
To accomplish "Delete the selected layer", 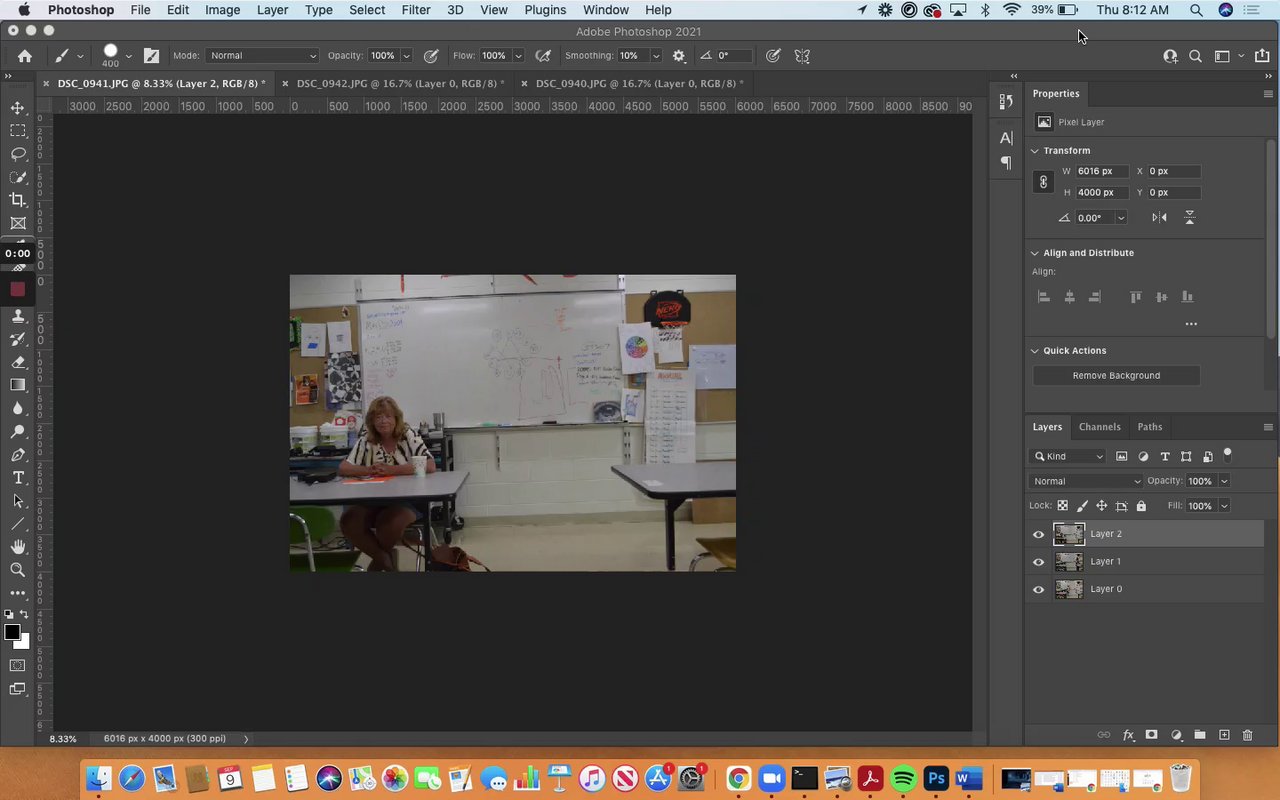I will pos(1247,735).
